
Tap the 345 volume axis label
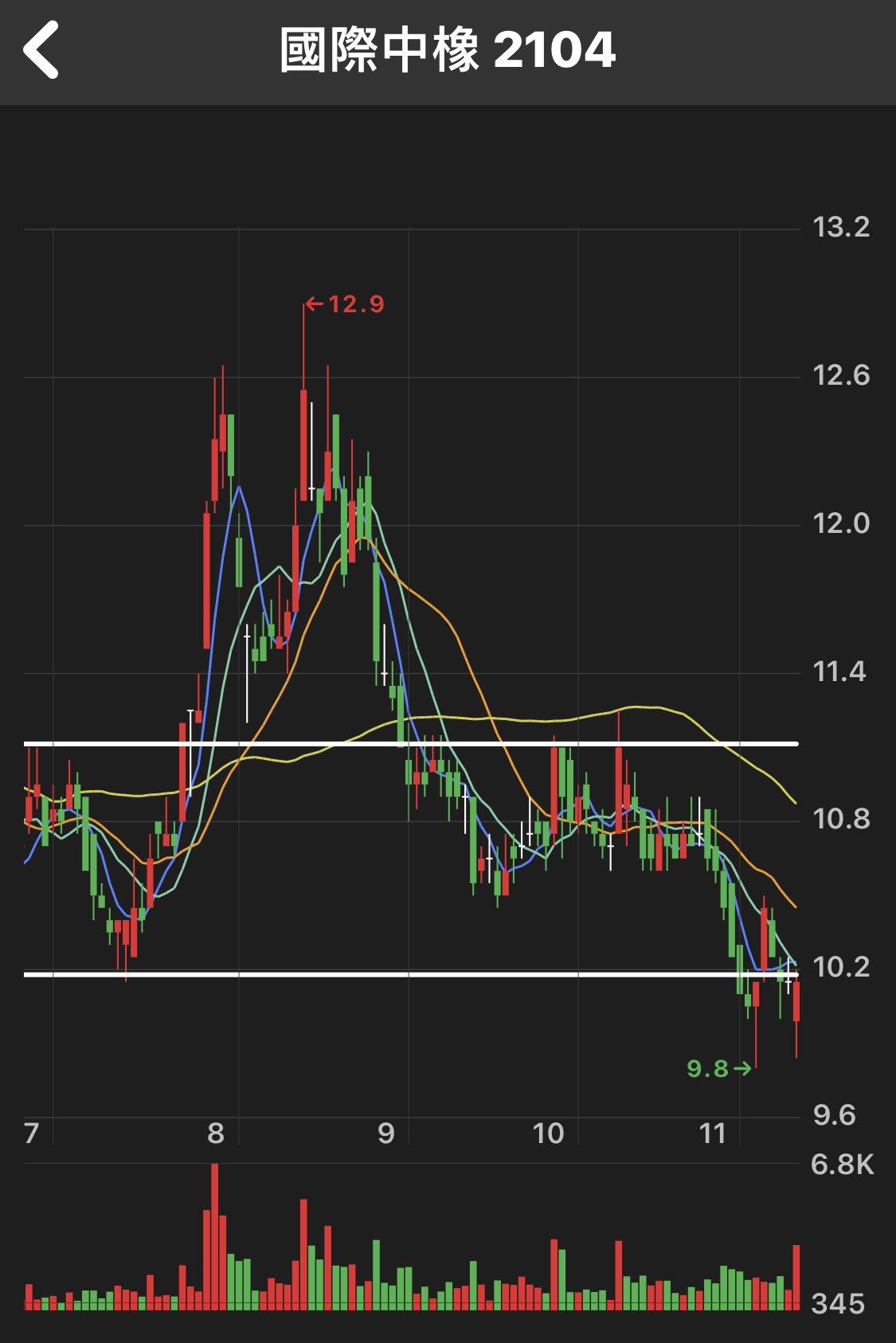point(837,1304)
